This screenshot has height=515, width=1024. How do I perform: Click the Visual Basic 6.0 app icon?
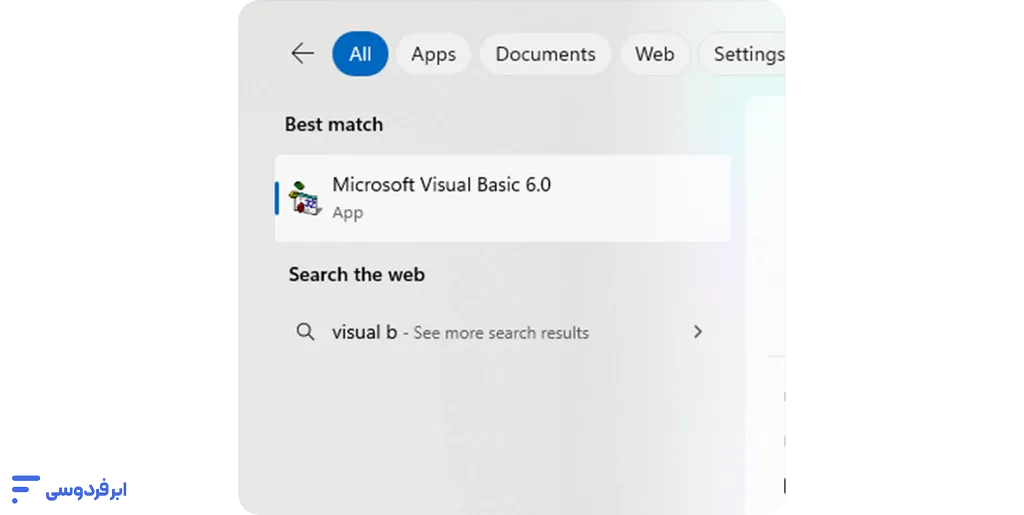pos(305,198)
